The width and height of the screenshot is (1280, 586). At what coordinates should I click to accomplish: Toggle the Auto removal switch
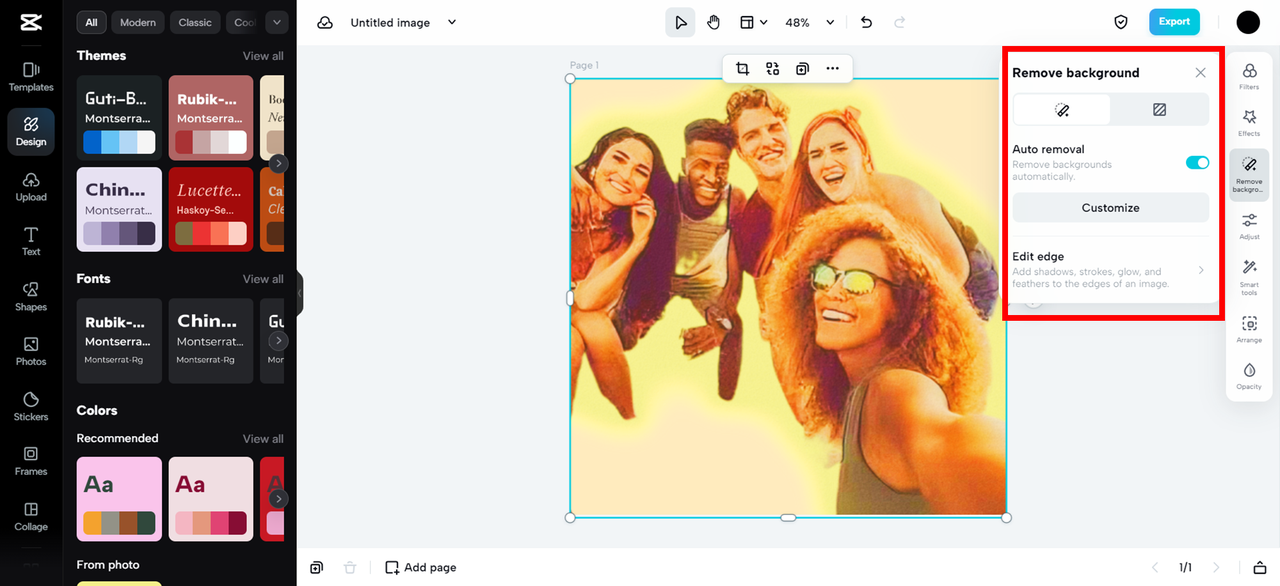pyautogui.click(x=1197, y=162)
